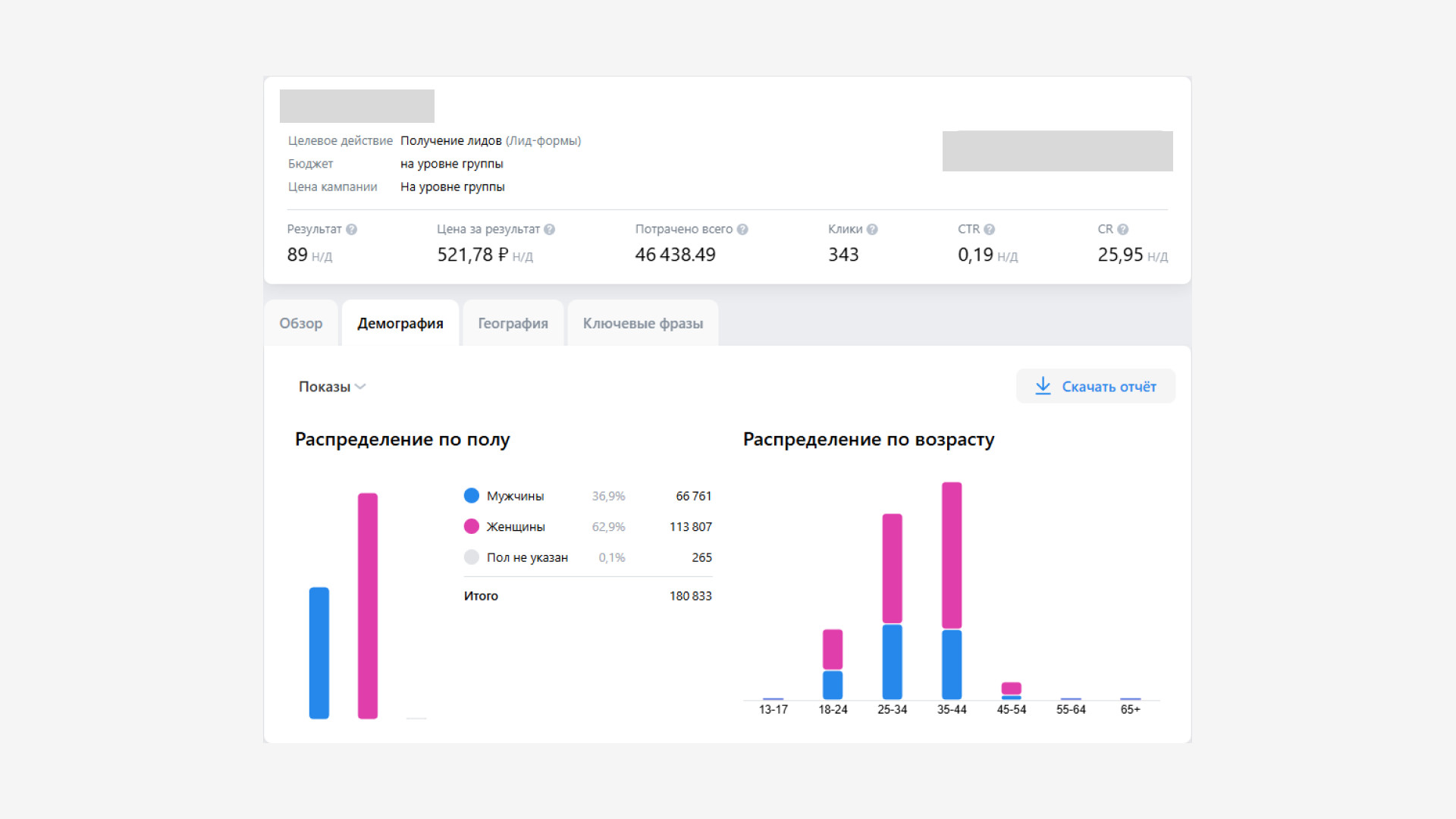The image size is (1456, 819).
Task: Switch to the Обзор tab
Action: 301,323
